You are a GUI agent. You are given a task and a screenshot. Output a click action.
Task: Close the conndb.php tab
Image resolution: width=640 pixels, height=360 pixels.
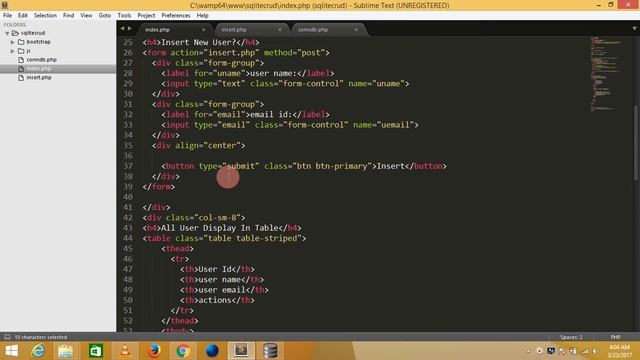356,29
